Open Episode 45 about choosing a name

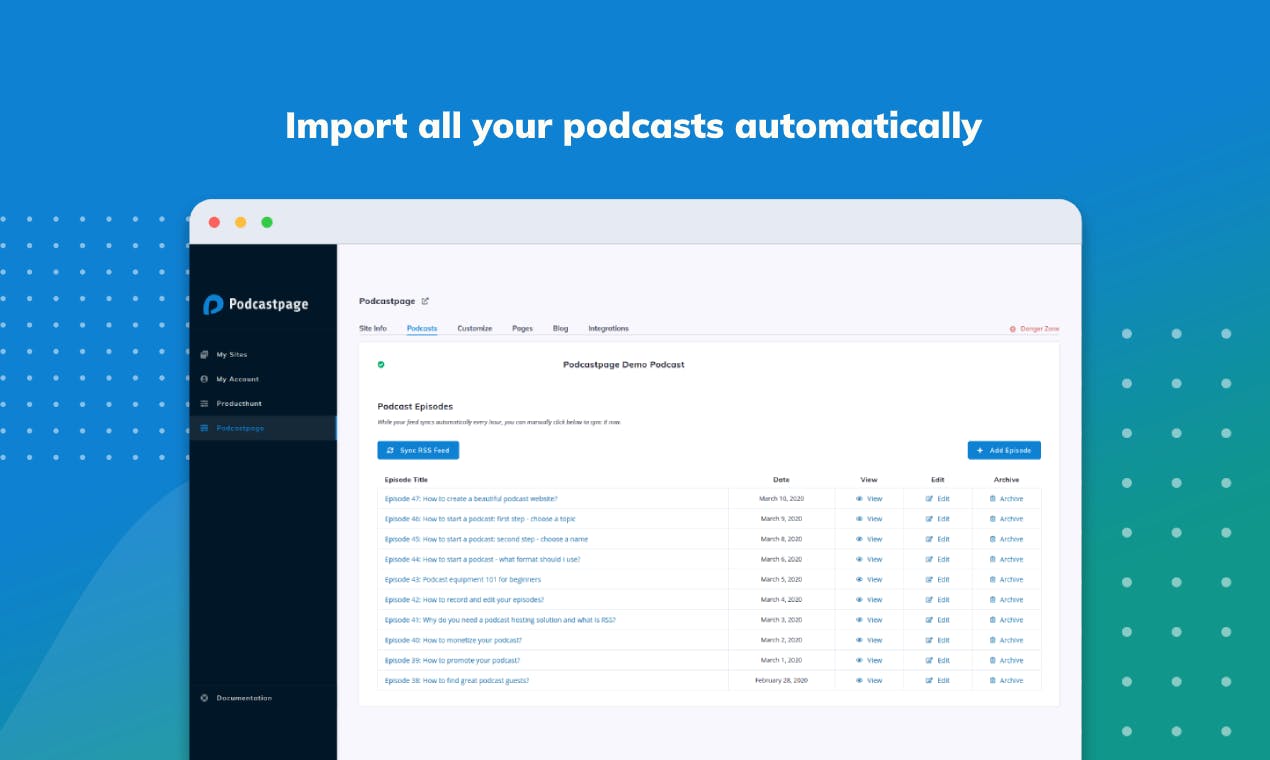click(x=486, y=539)
